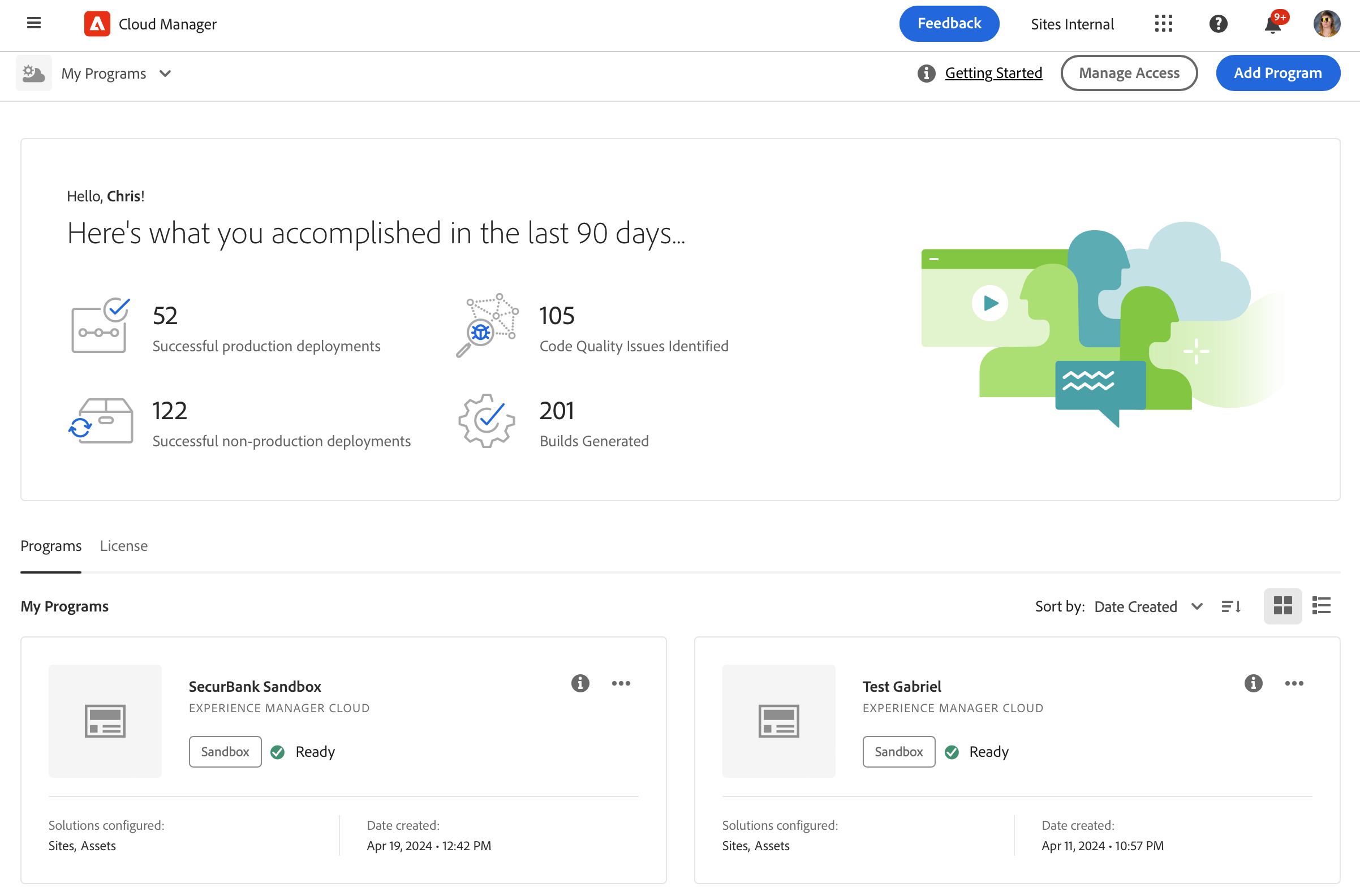
Task: Open the hamburger navigation menu
Action: click(x=34, y=23)
